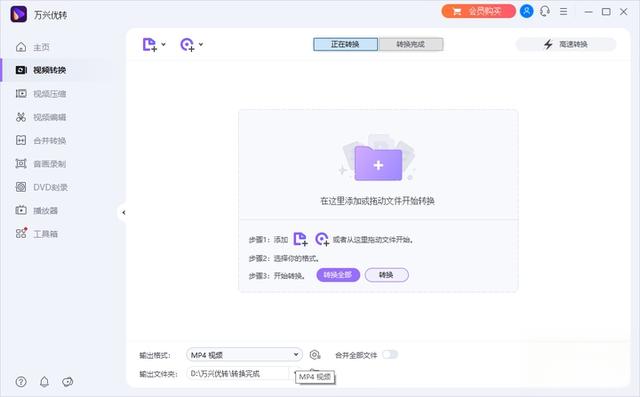Click the player icon in sidebar
Image resolution: width=640 pixels, height=397 pixels.
[x=21, y=210]
